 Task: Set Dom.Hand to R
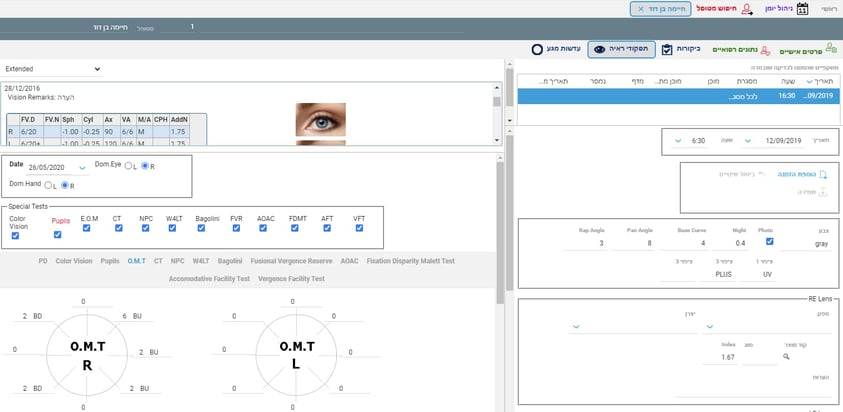(65, 186)
